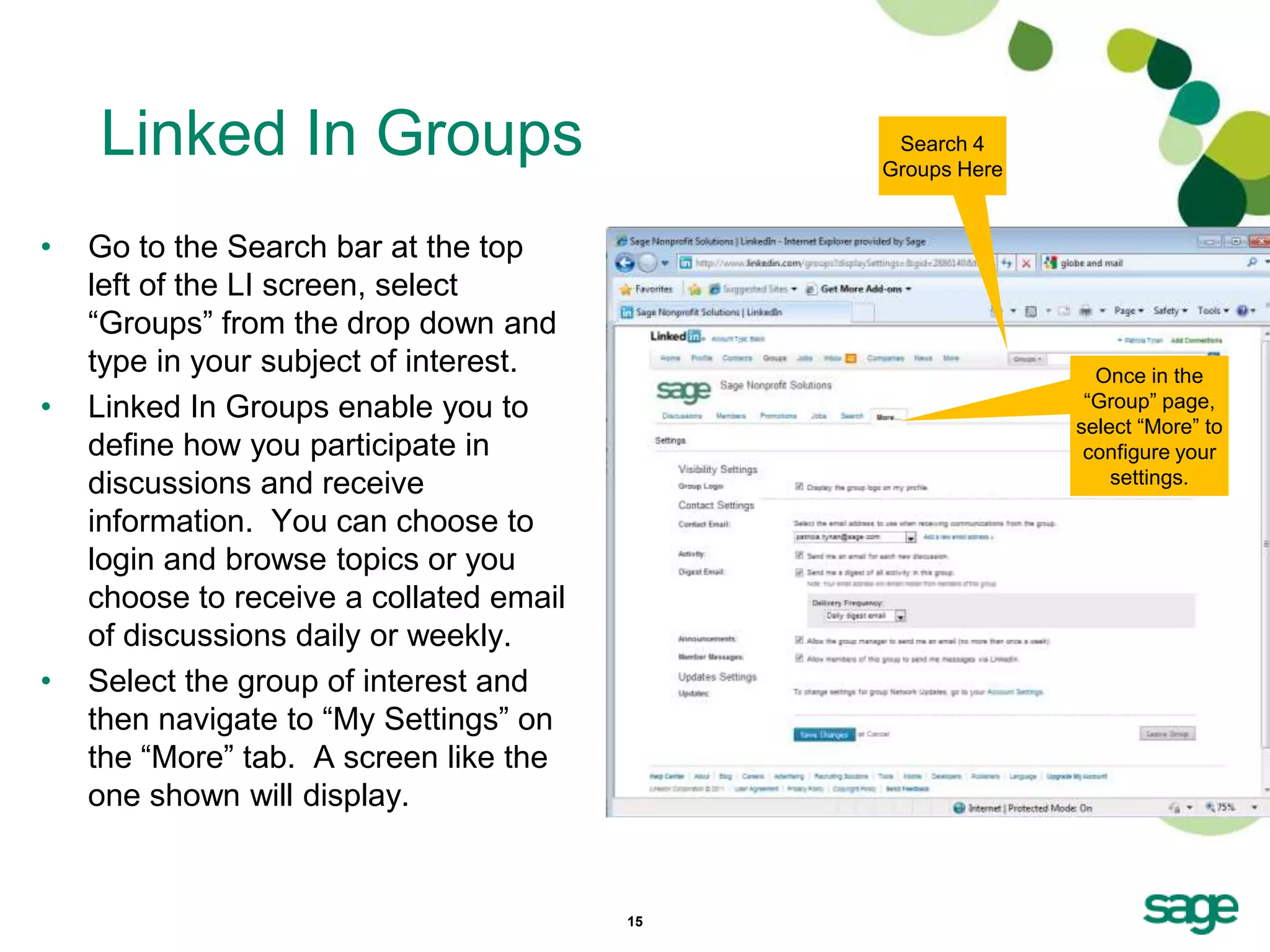Click Cancel link beside Save Changes
Viewport: 1270px width, 952px height.
click(x=878, y=734)
